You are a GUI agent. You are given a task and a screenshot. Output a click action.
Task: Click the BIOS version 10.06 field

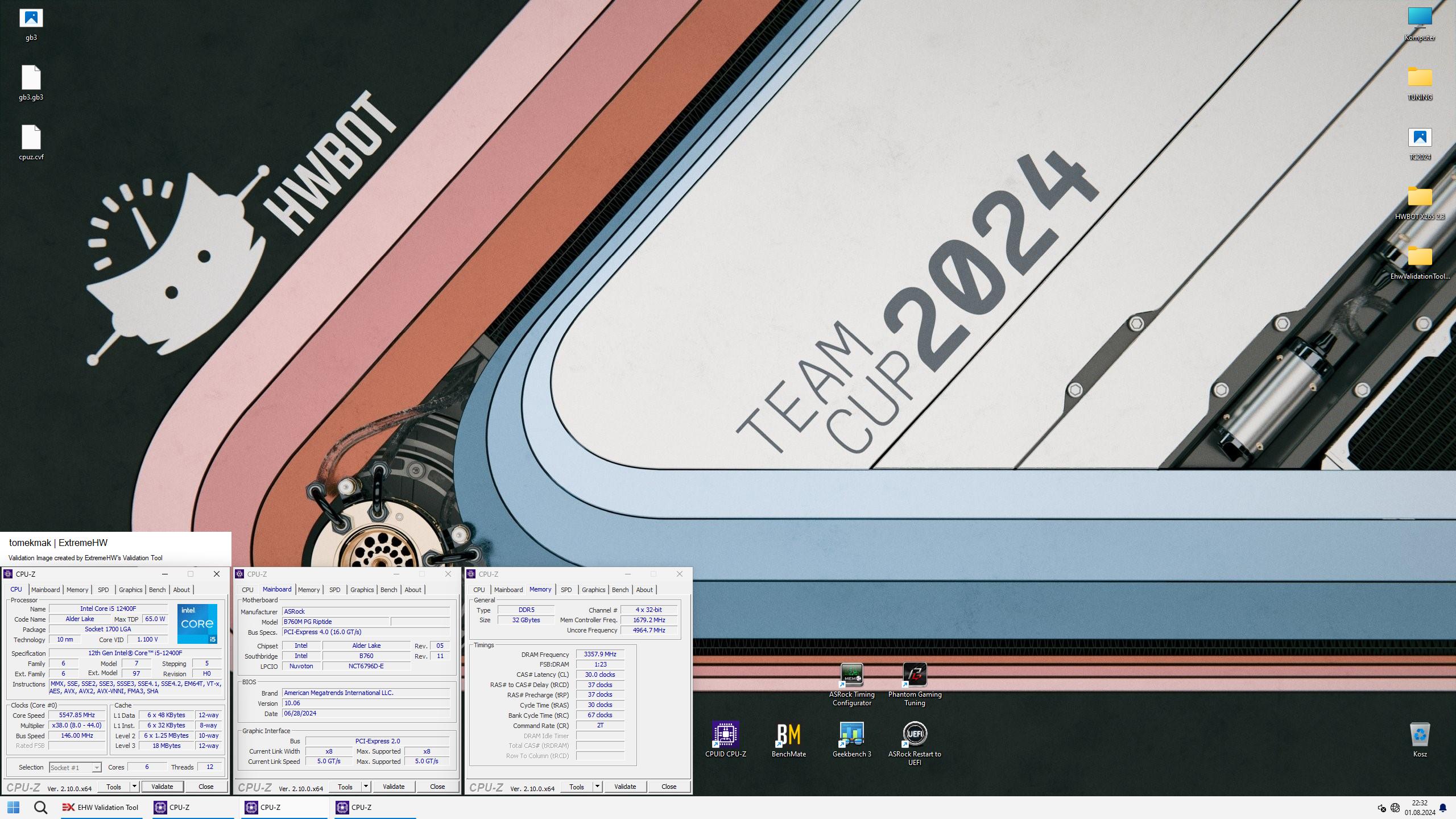pyautogui.click(x=366, y=704)
